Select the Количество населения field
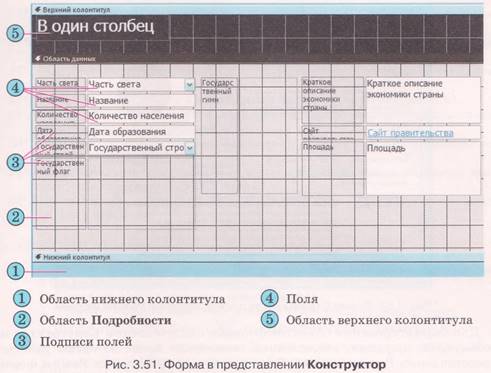The image size is (491, 373). click(140, 116)
